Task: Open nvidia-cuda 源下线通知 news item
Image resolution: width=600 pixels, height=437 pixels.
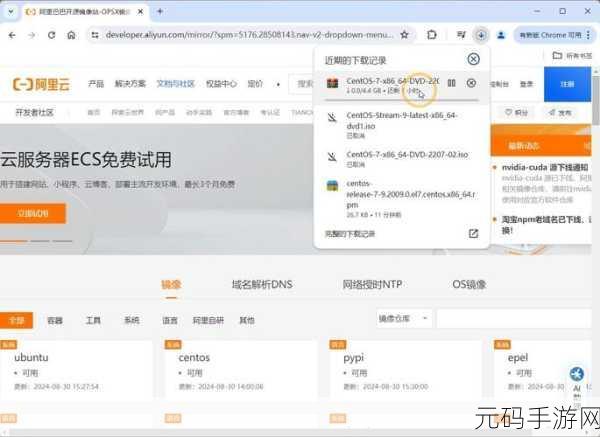Action: [545, 168]
